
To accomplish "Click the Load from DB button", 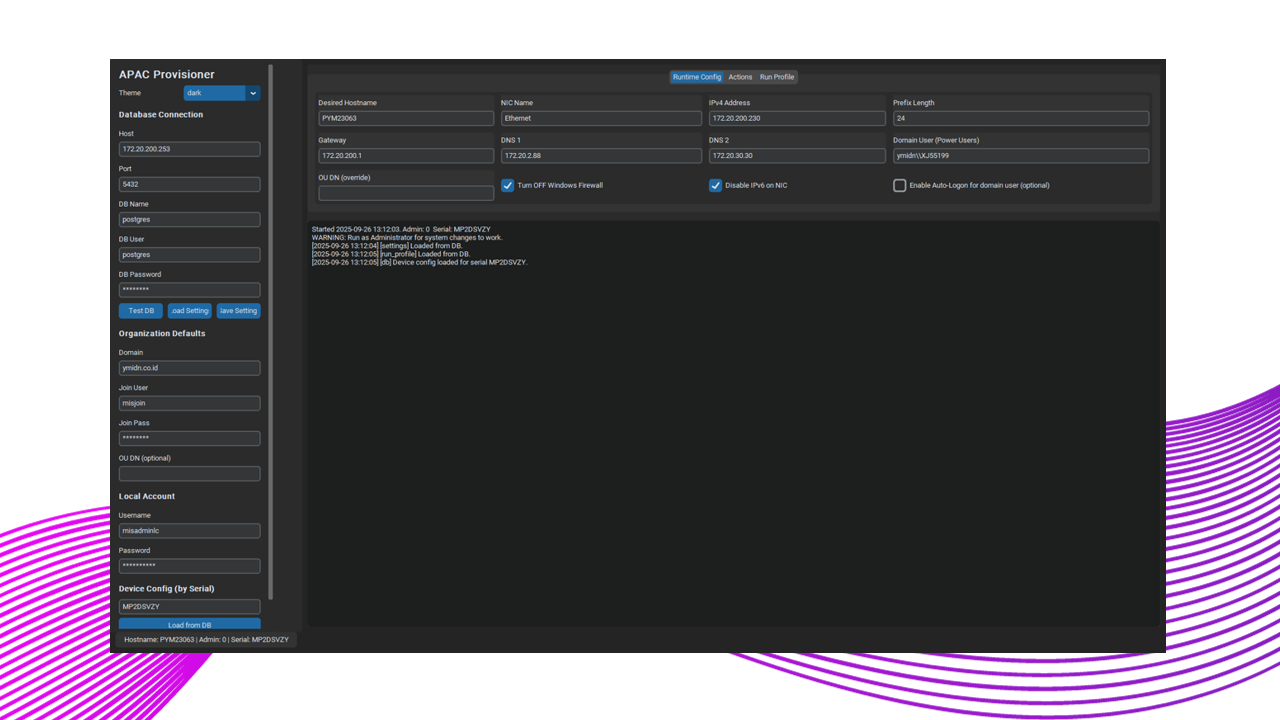I will coord(189,625).
